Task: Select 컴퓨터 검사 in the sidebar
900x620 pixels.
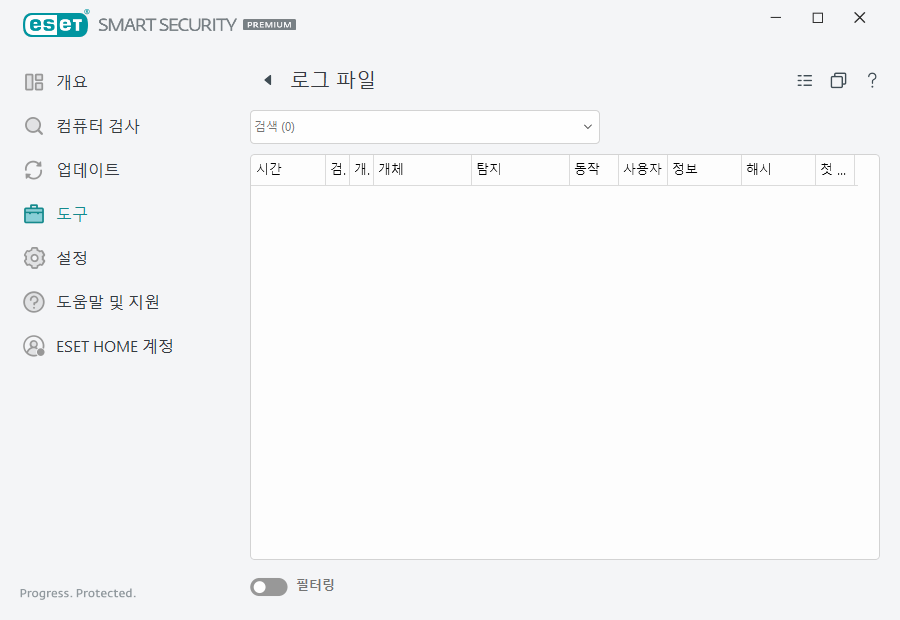Action: 100,126
